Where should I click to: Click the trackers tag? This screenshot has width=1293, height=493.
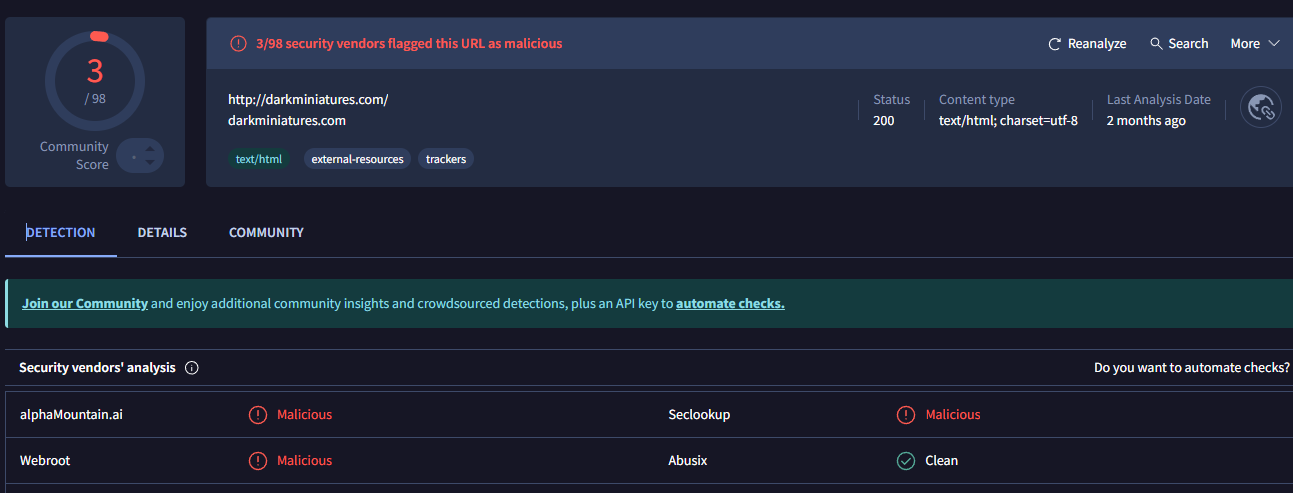coord(446,159)
